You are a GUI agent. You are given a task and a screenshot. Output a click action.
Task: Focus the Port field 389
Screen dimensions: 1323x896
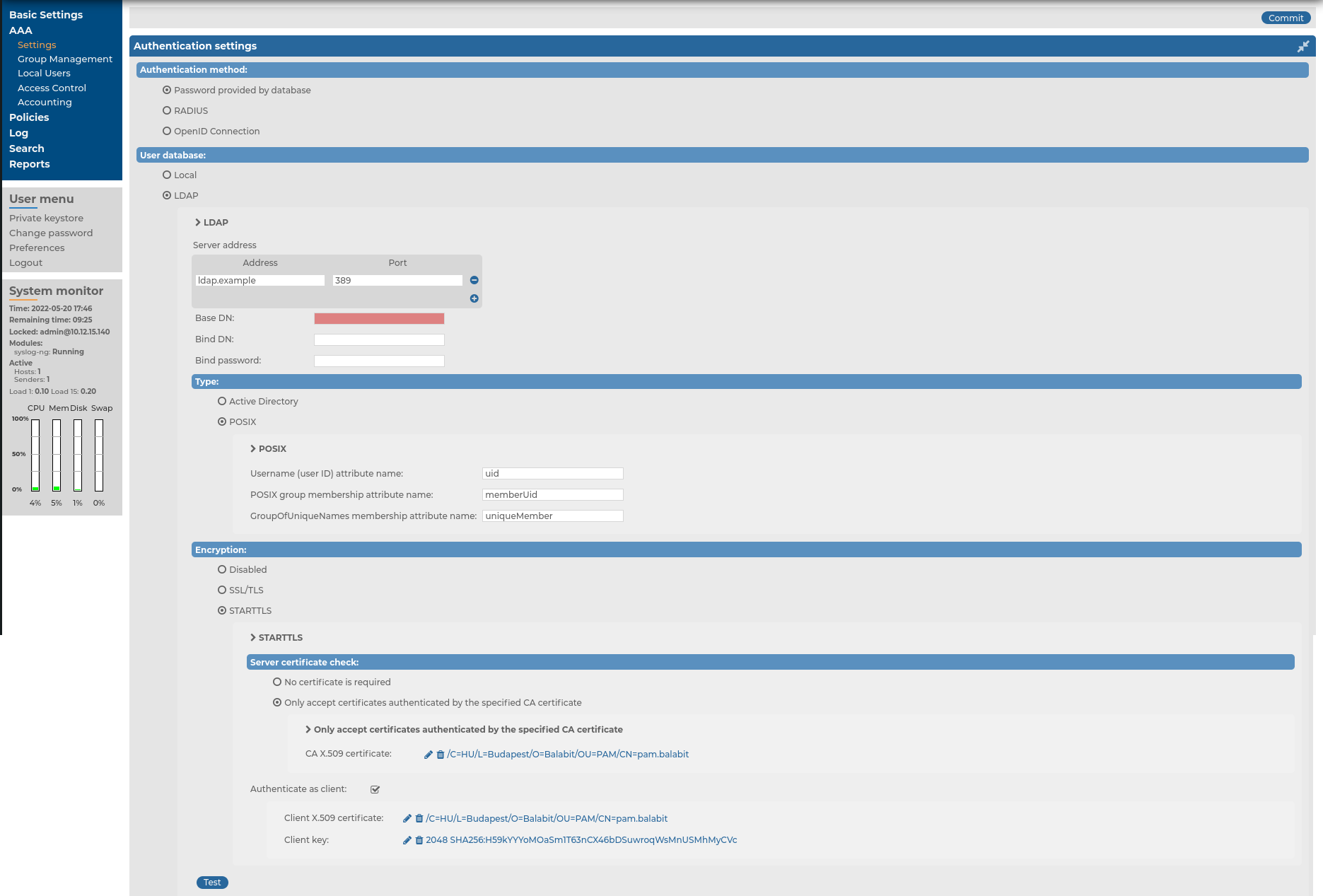coord(397,280)
